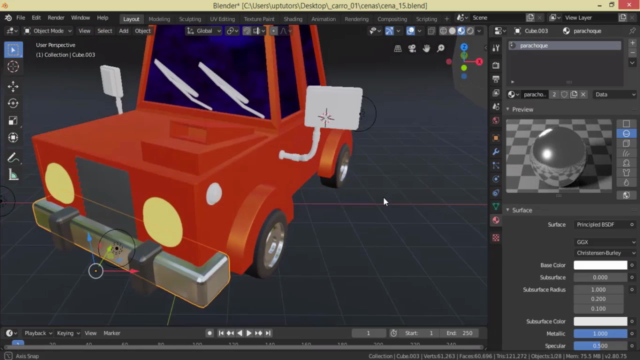Open the File menu
Screen dimensions: 640x360
click(x=20, y=18)
